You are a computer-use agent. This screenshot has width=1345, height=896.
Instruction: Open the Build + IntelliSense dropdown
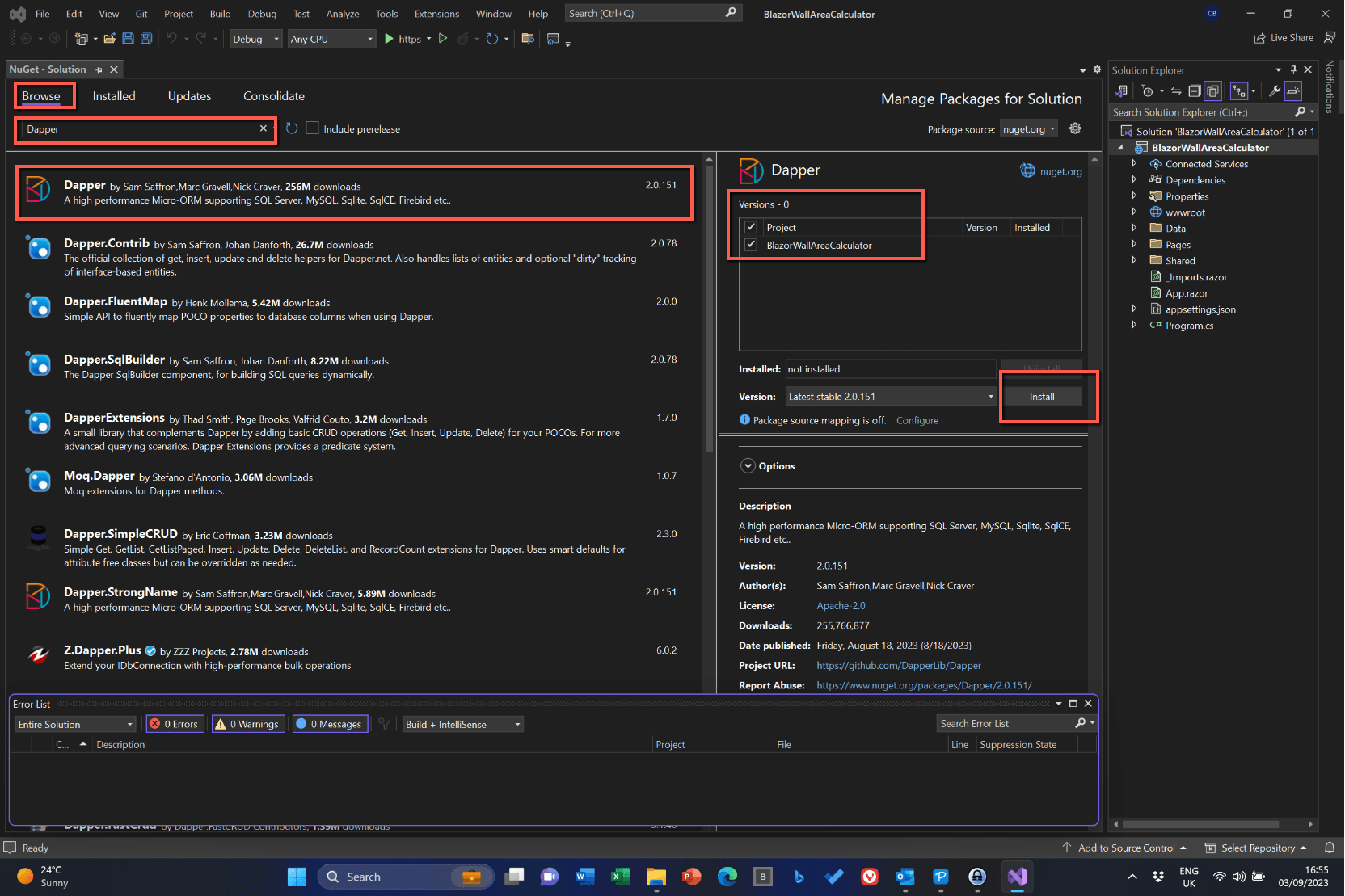(463, 724)
